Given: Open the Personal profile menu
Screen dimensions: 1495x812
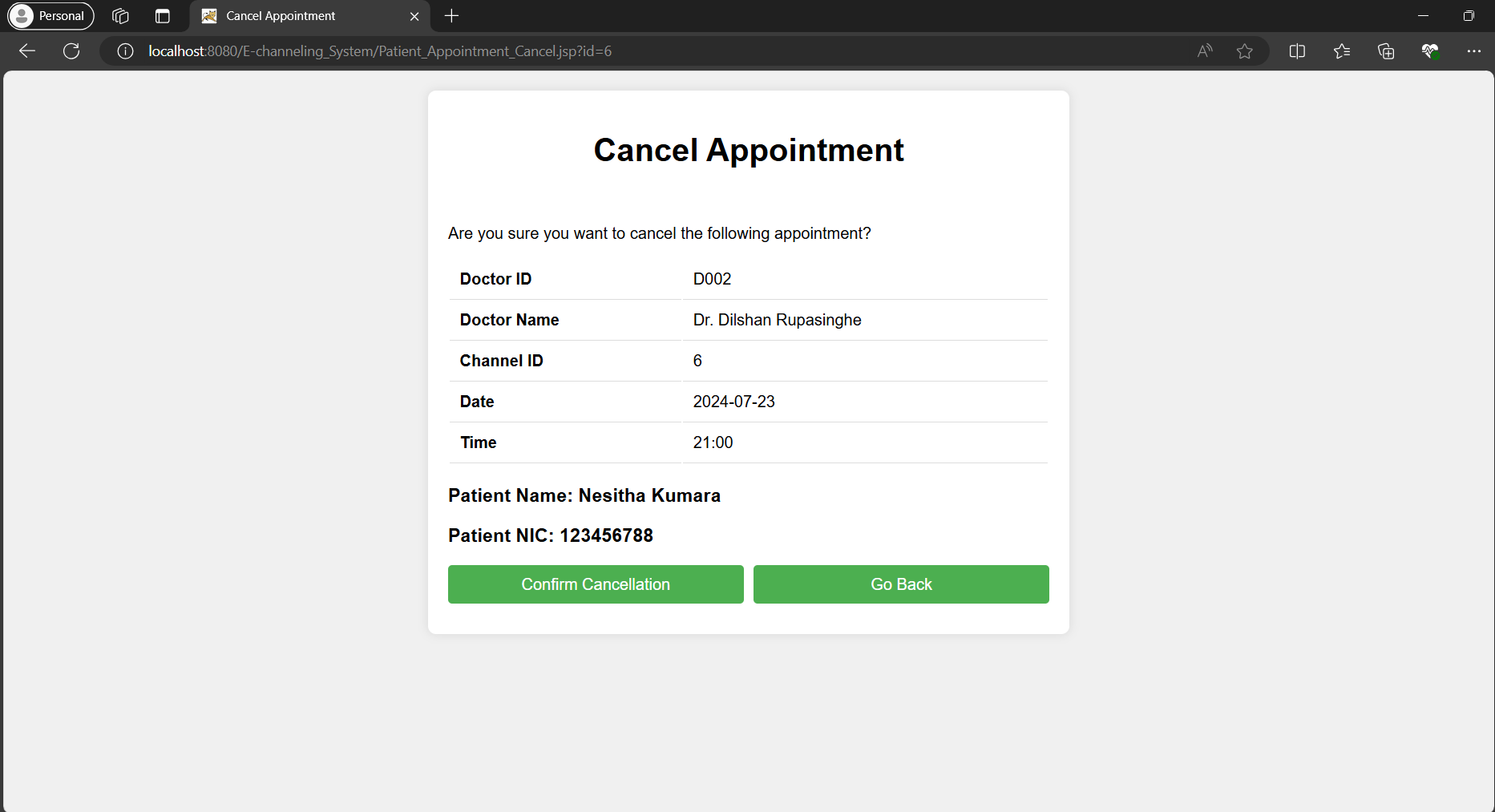Looking at the screenshot, I should (51, 16).
